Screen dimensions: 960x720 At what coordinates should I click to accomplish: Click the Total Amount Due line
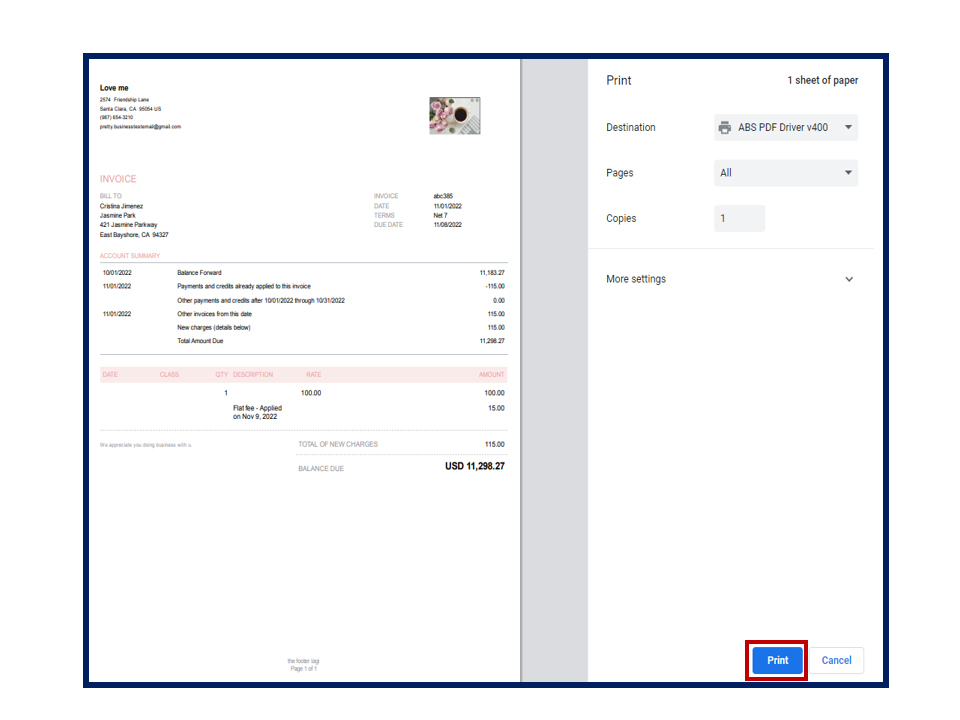pos(200,340)
